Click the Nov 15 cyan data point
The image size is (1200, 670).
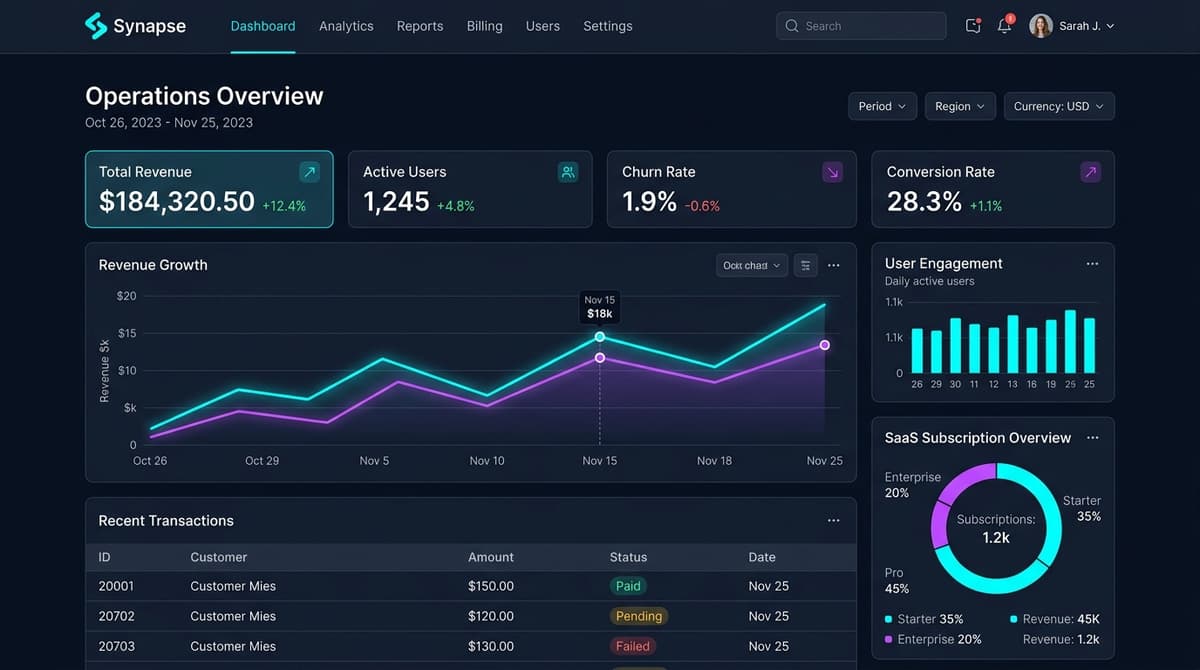(x=600, y=337)
